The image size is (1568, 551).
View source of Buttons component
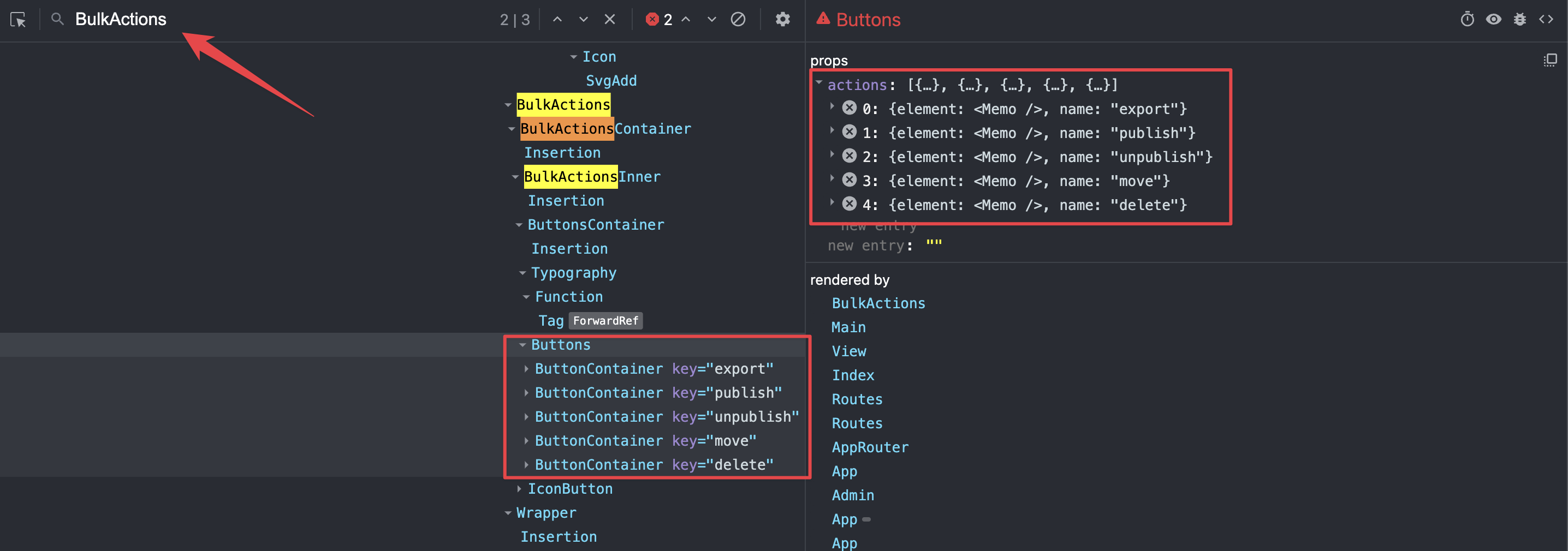pos(1548,19)
